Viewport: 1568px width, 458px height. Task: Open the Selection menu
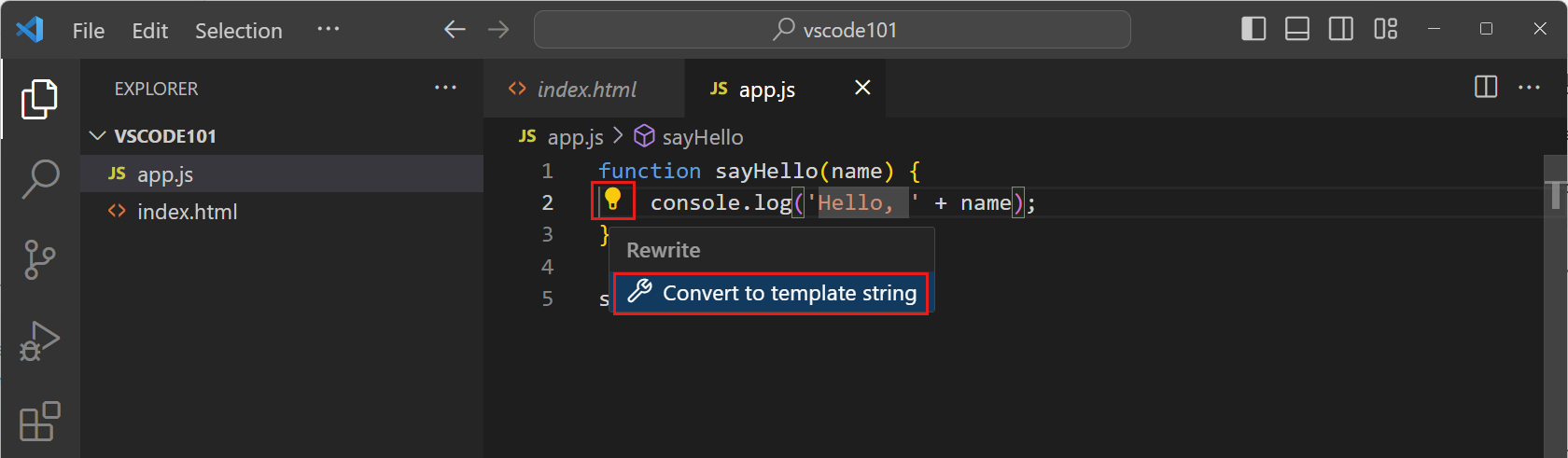[x=238, y=31]
